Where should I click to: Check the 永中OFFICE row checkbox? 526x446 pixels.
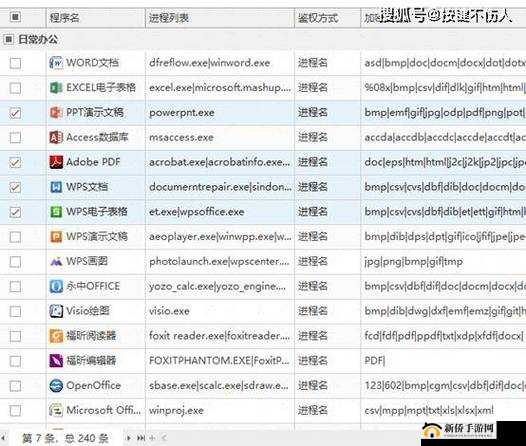(x=15, y=287)
